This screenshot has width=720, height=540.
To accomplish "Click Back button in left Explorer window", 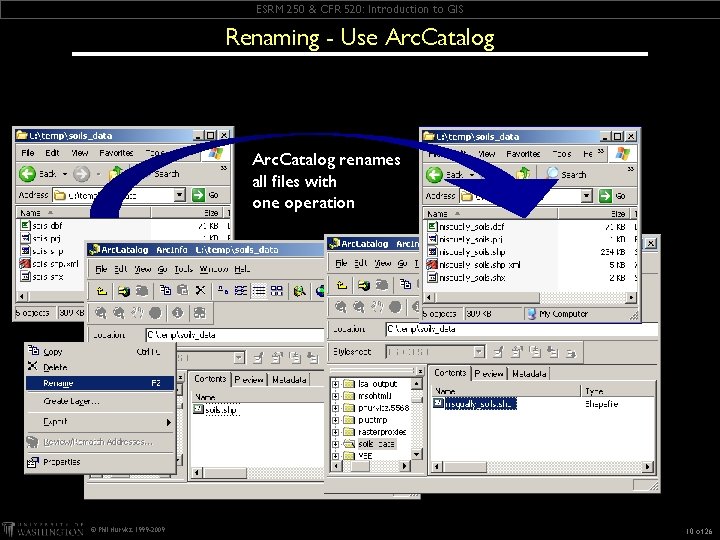I will (43, 174).
